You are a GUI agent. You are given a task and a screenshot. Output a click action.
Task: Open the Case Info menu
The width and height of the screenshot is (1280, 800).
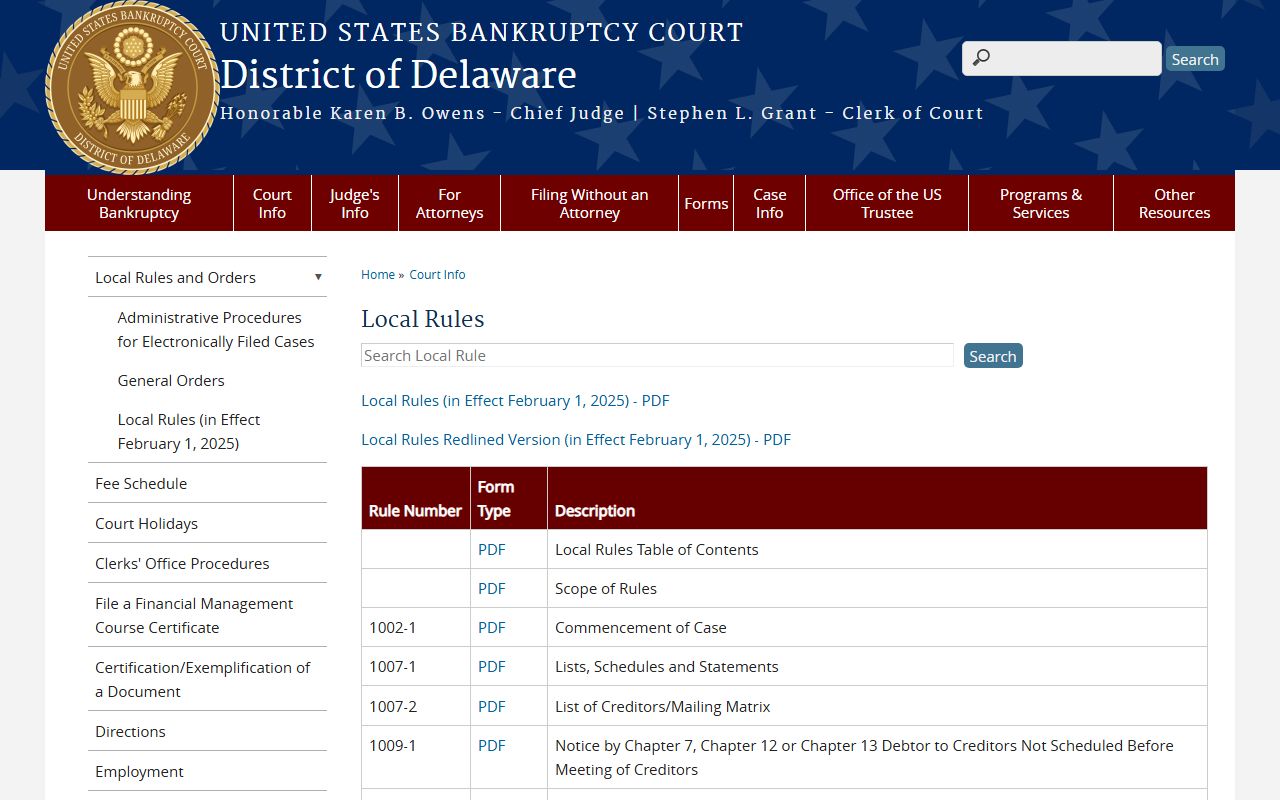tap(769, 203)
